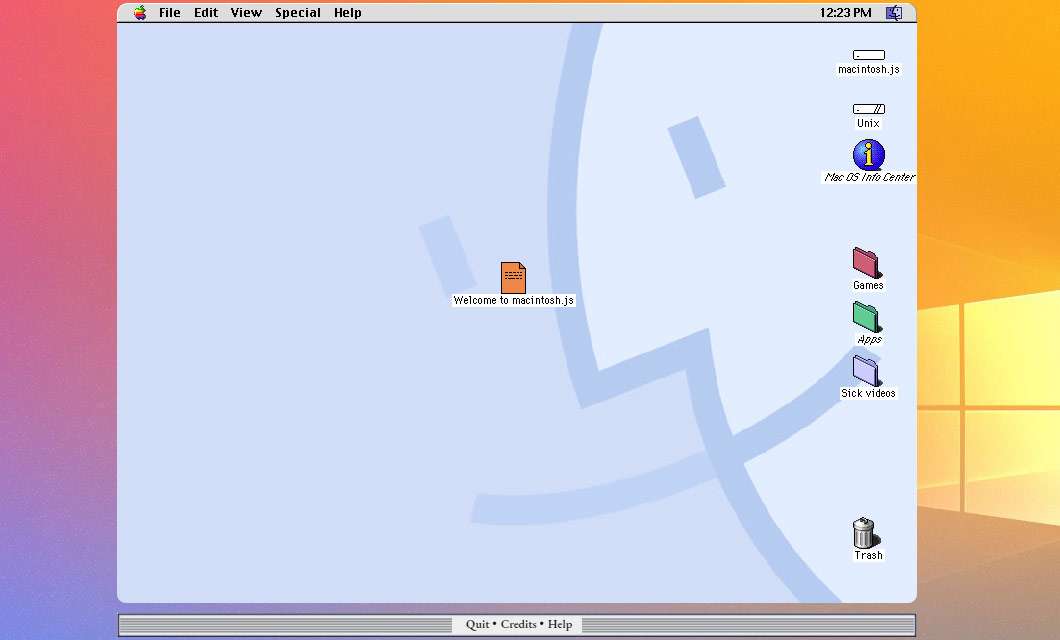Open the Help menu in menu bar
The image size is (1060, 640).
point(347,13)
